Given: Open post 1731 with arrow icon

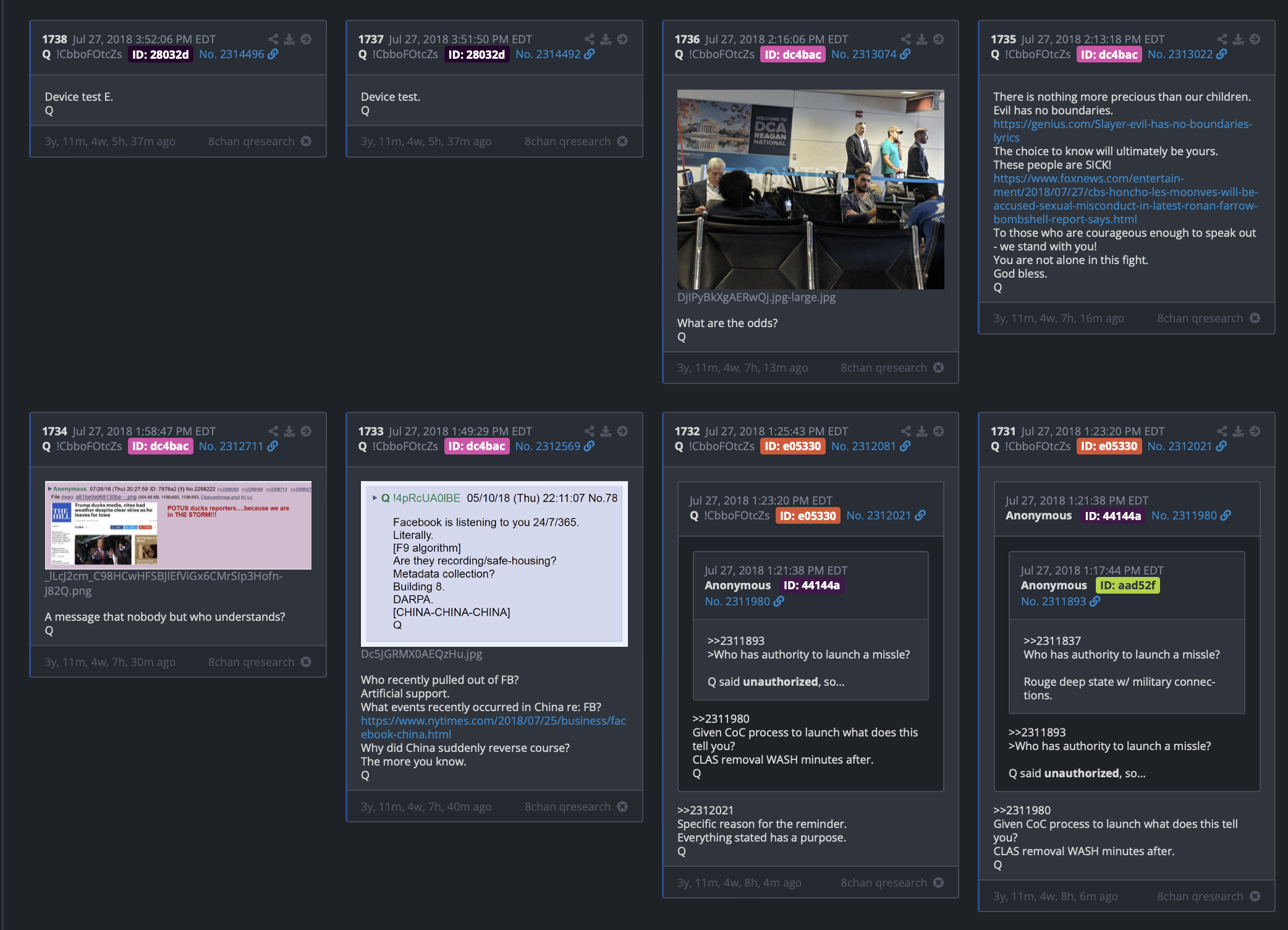Looking at the screenshot, I should click(1255, 431).
